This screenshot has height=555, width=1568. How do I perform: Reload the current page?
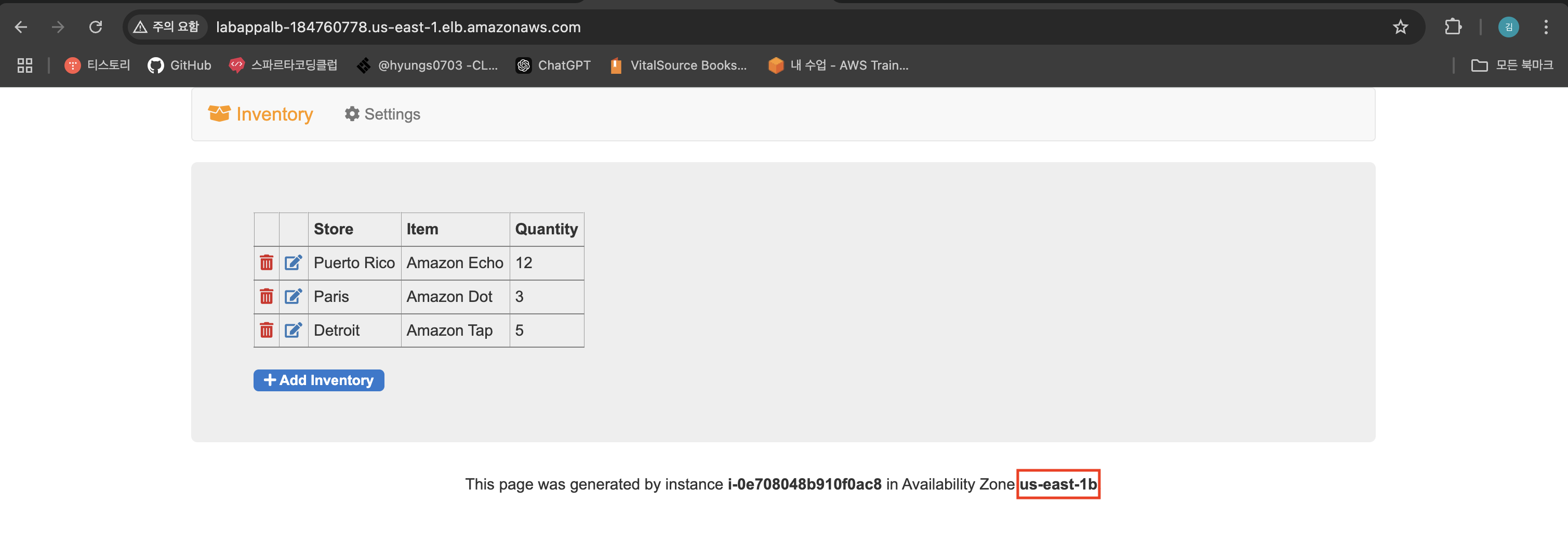point(96,28)
